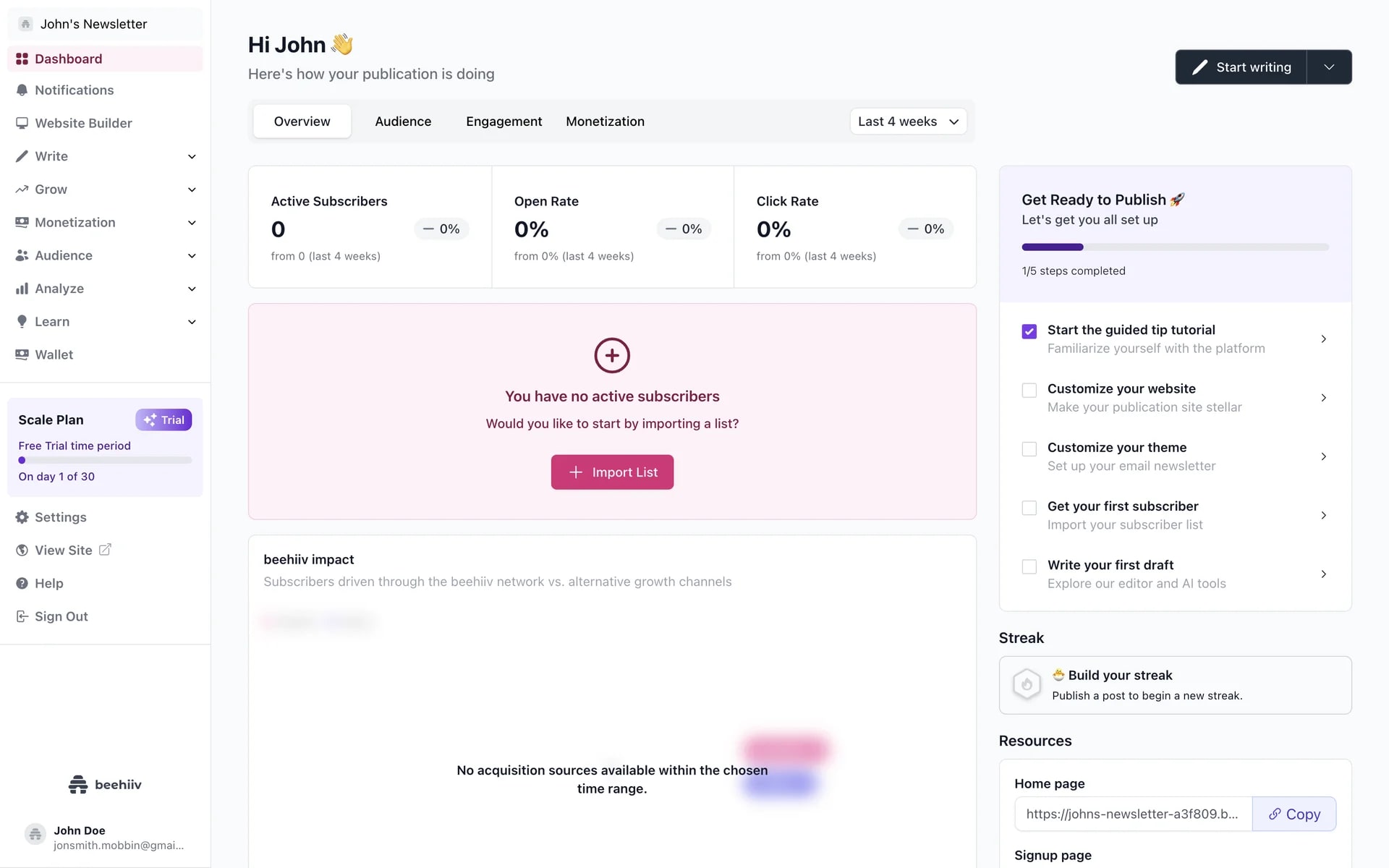Click the View Site external link icon
The height and width of the screenshot is (868, 1389).
click(105, 550)
